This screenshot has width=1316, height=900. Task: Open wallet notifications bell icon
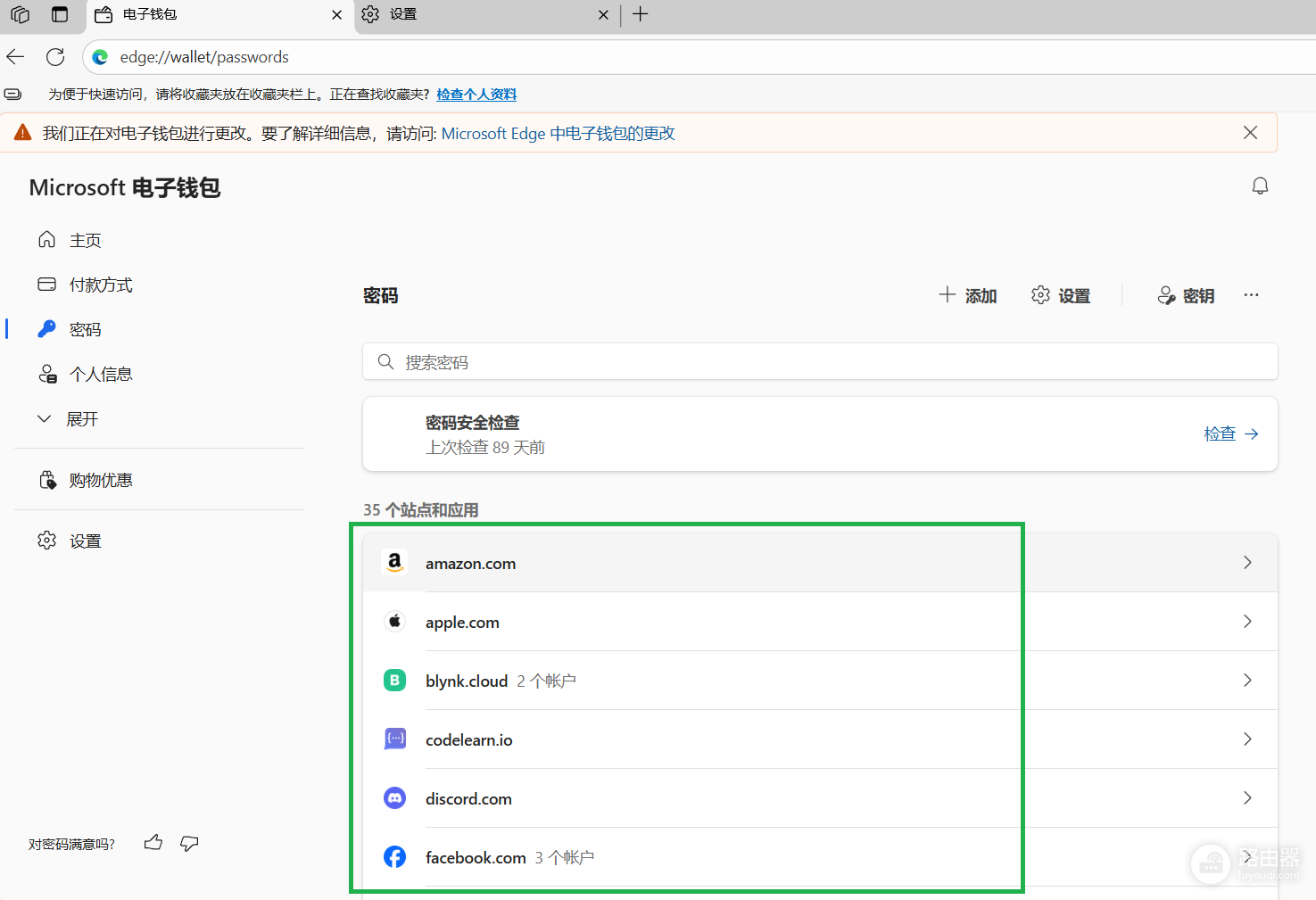1260,186
